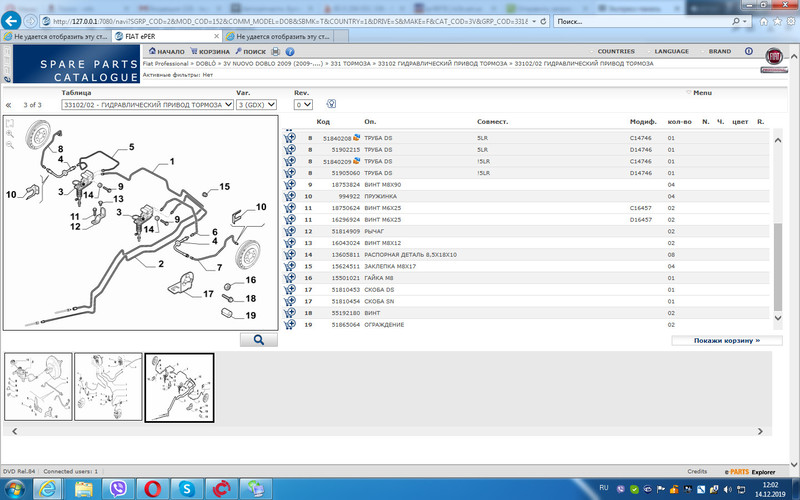
Task: Open the Fiat logo at top right
Action: click(x=774, y=56)
